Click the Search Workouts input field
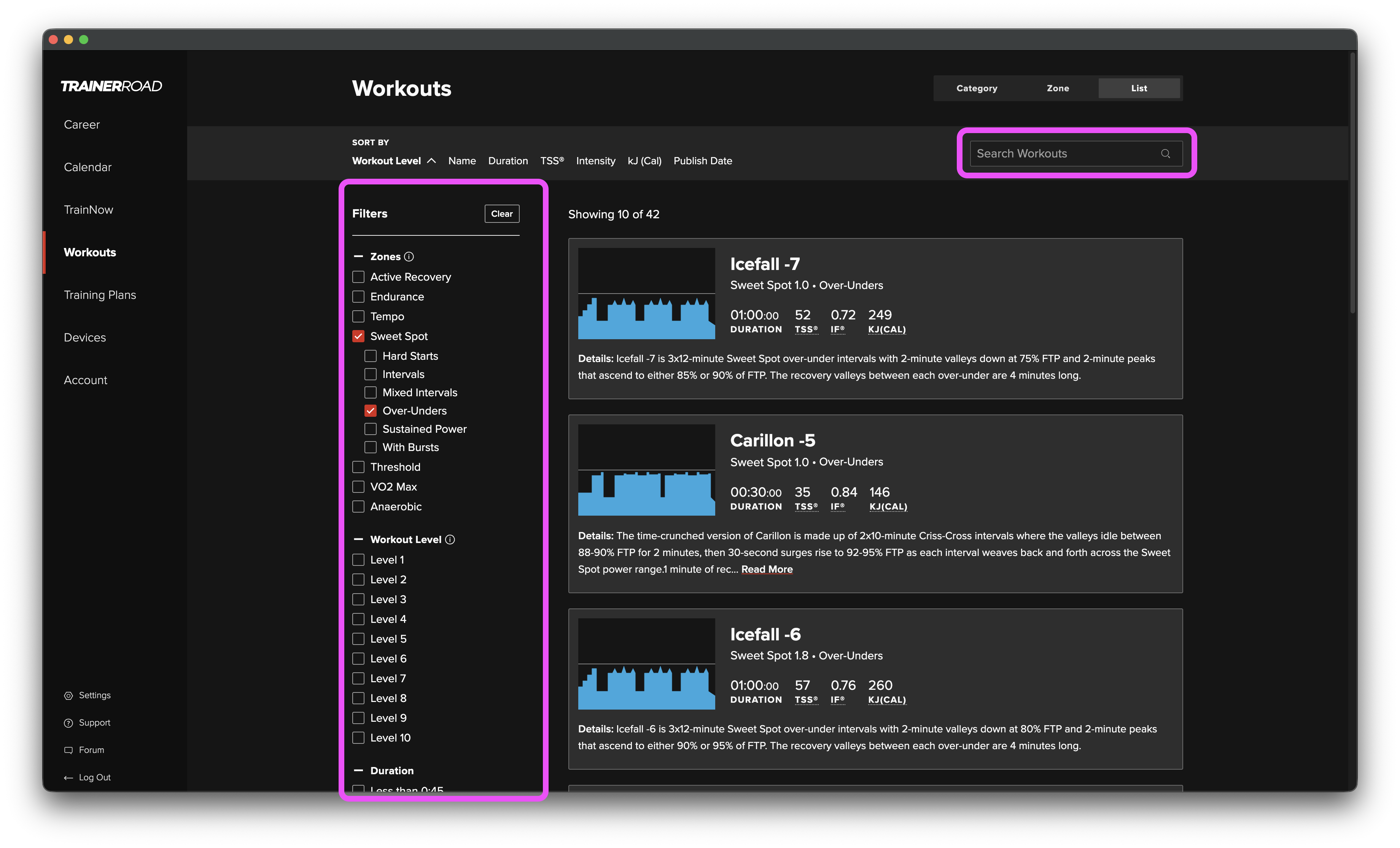 (x=1076, y=153)
